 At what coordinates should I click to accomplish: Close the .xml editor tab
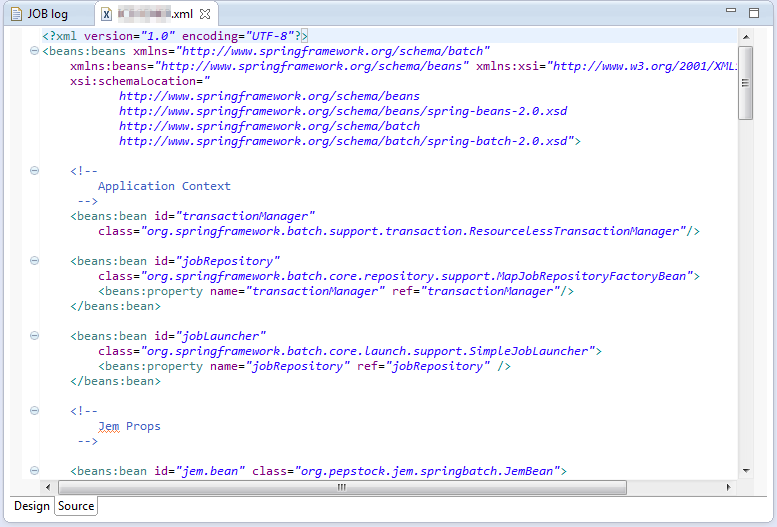[x=205, y=14]
